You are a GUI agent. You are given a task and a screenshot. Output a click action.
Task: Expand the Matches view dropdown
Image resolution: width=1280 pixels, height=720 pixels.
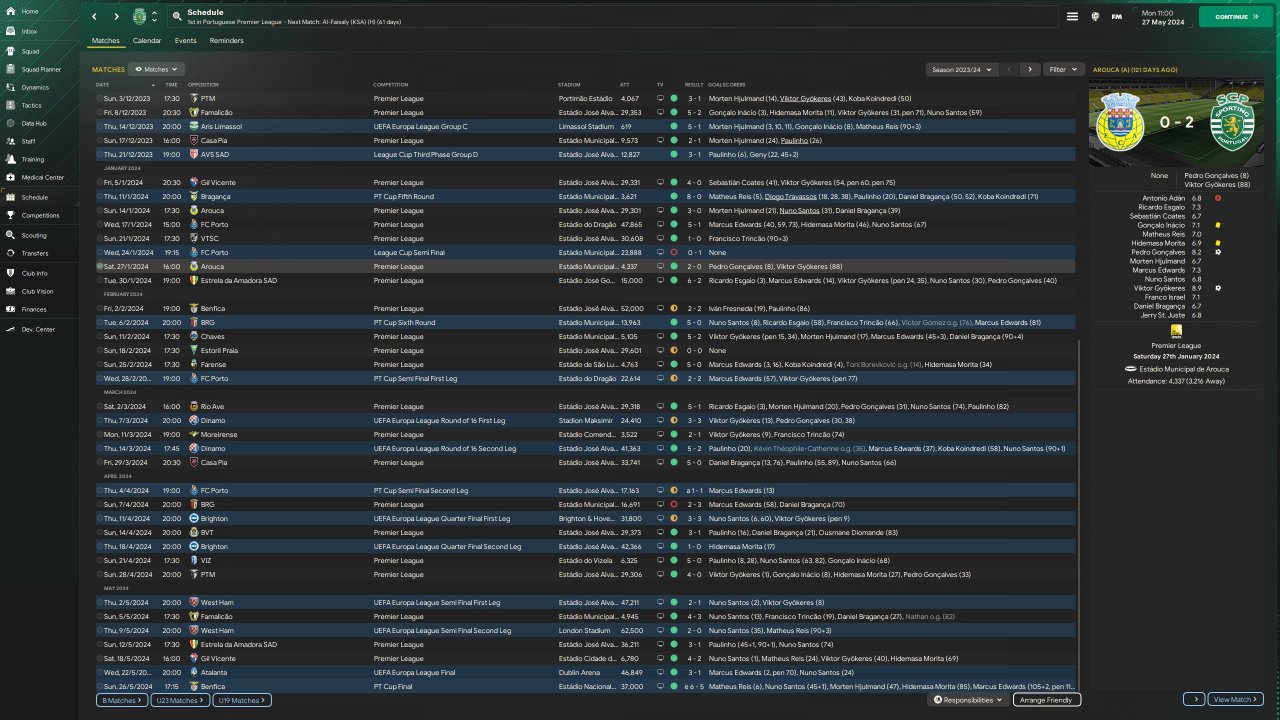156,70
